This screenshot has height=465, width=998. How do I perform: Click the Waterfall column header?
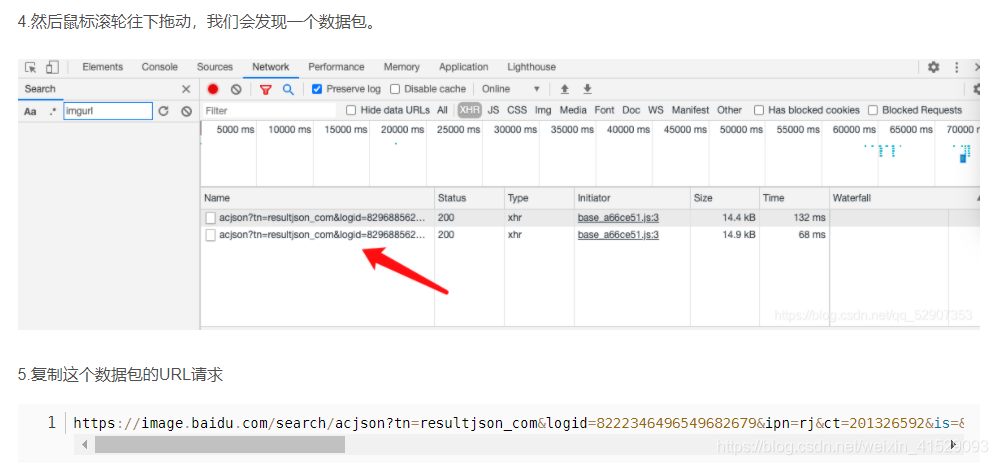pyautogui.click(x=904, y=198)
